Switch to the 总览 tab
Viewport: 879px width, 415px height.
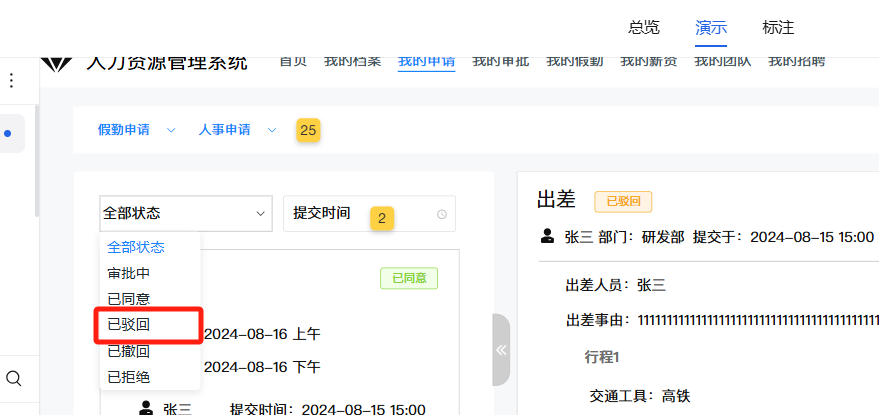click(x=644, y=27)
